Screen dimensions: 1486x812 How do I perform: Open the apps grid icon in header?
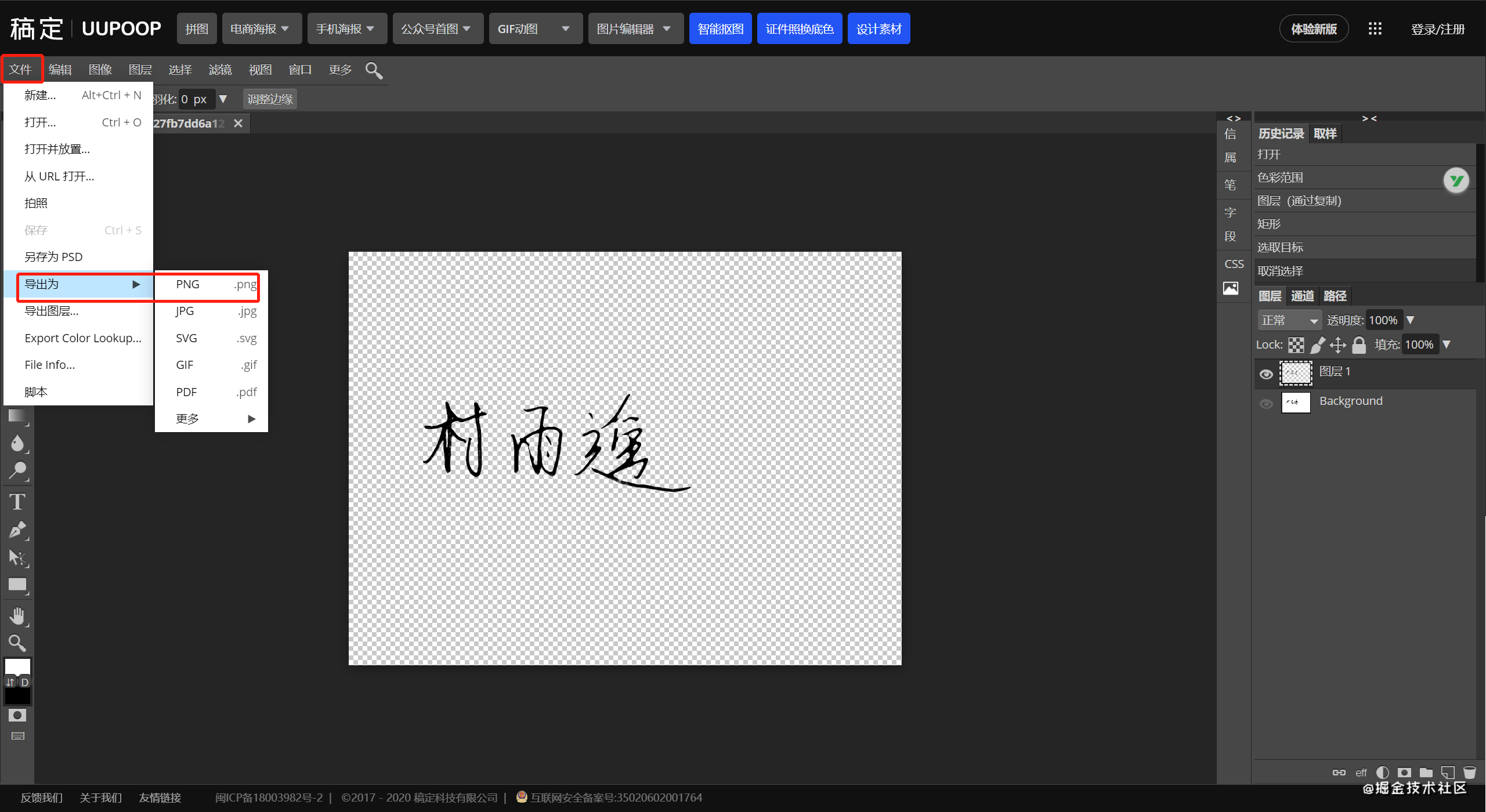tap(1375, 29)
